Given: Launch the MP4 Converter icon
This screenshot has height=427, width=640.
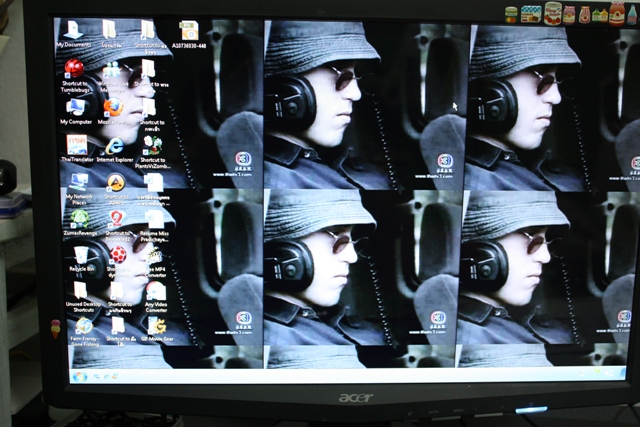Looking at the screenshot, I should point(155,262).
